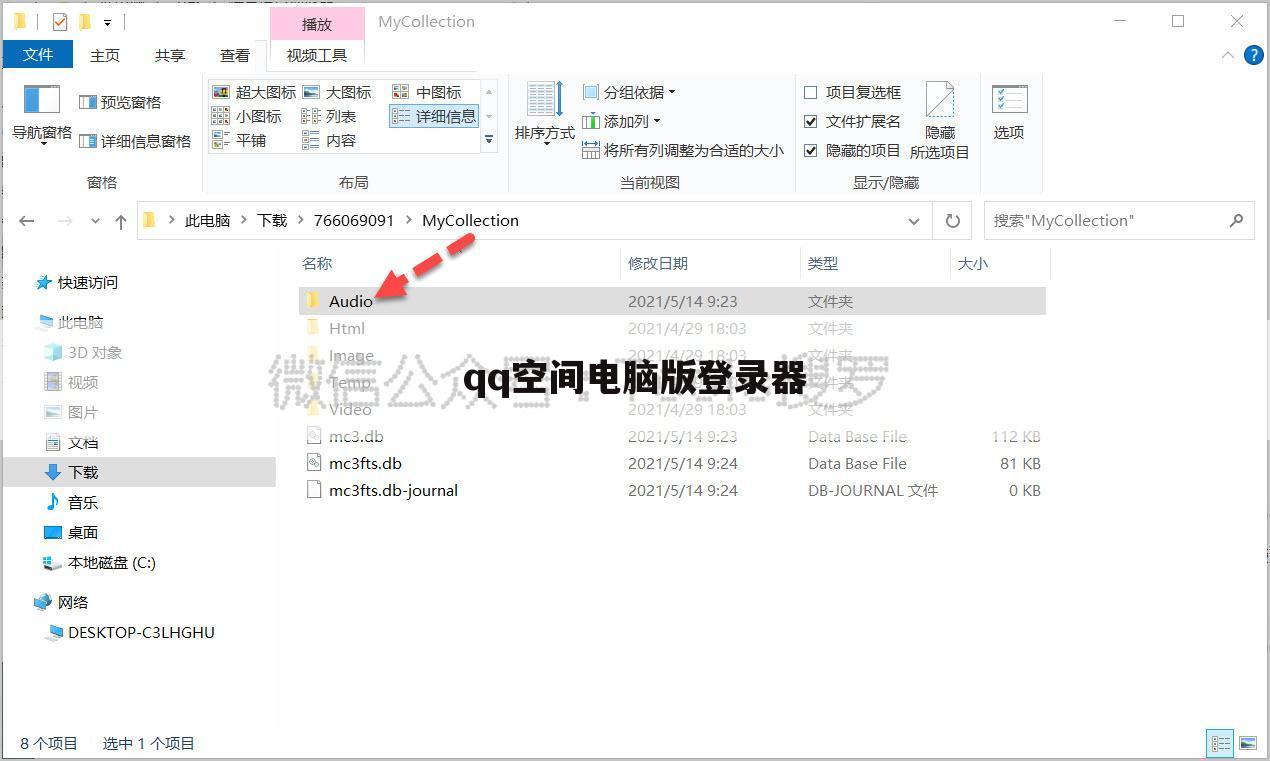Choose 中图标 layout

click(x=427, y=92)
